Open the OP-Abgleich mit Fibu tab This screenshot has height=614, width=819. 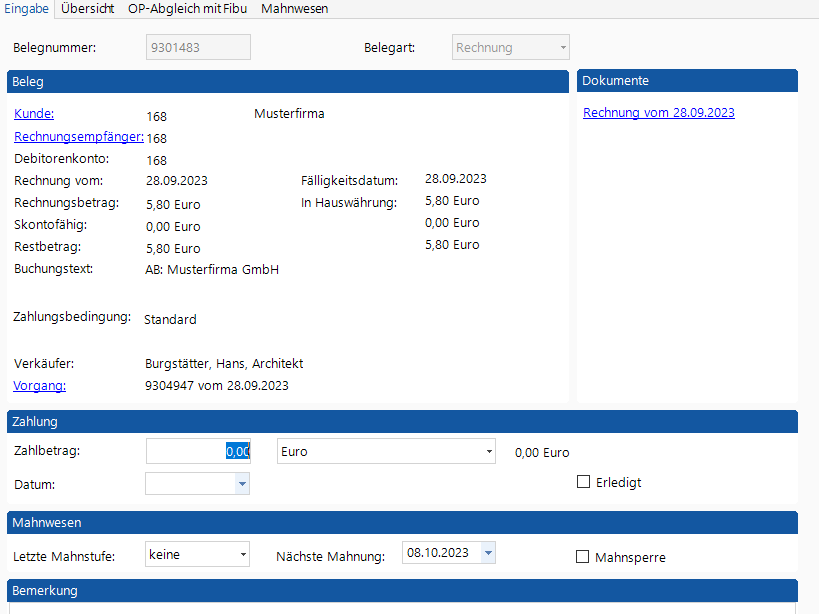click(x=187, y=8)
